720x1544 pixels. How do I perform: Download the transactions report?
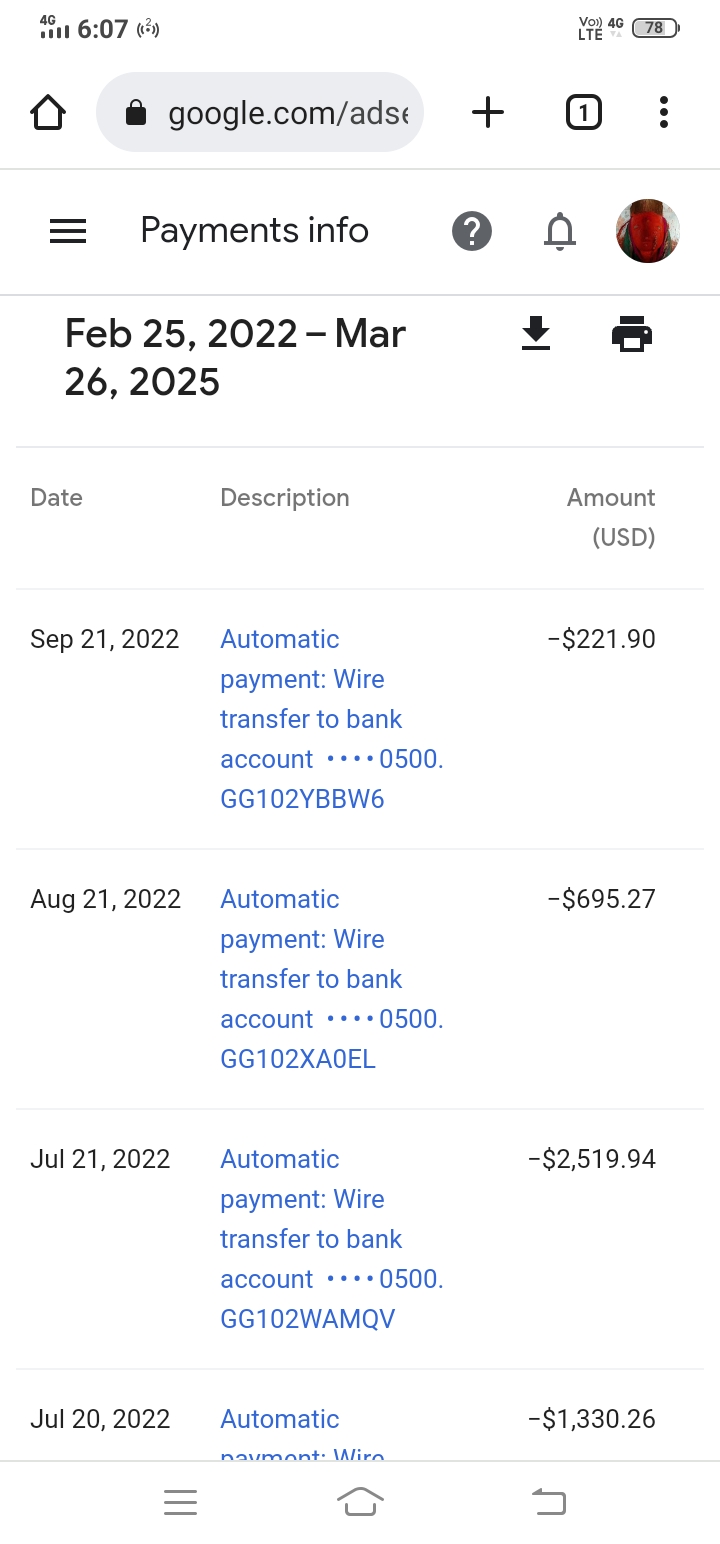[537, 334]
